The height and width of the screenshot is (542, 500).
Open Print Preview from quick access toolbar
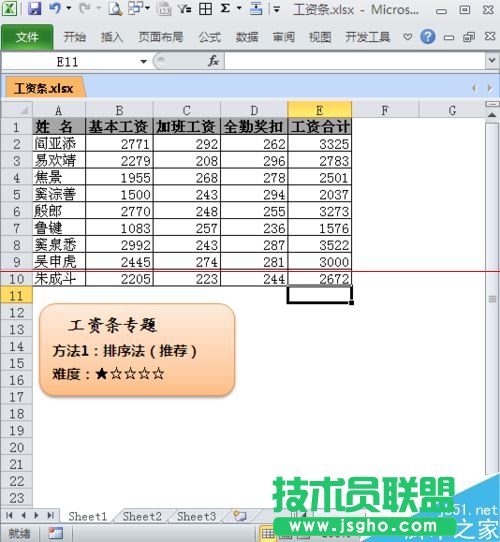[x=114, y=9]
